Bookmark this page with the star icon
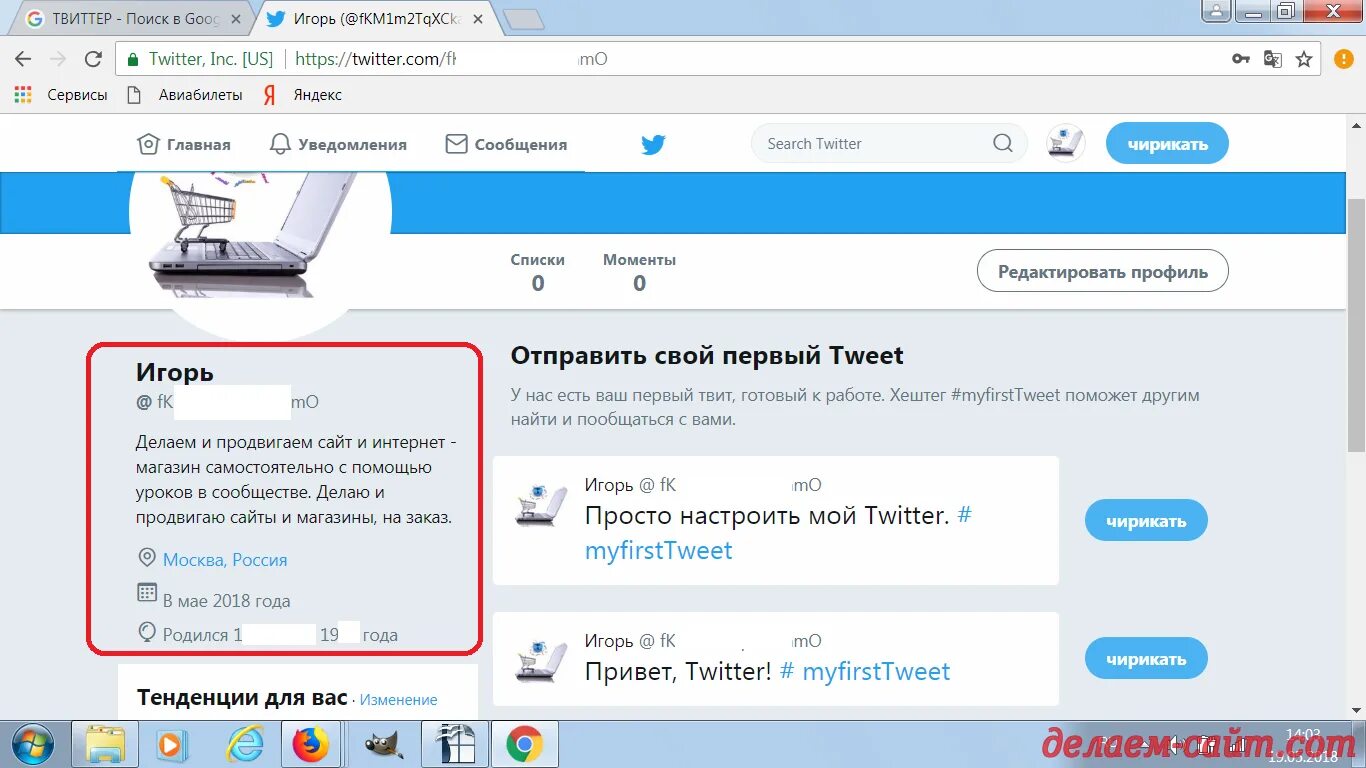Screen dimensions: 1366x768 1304,59
